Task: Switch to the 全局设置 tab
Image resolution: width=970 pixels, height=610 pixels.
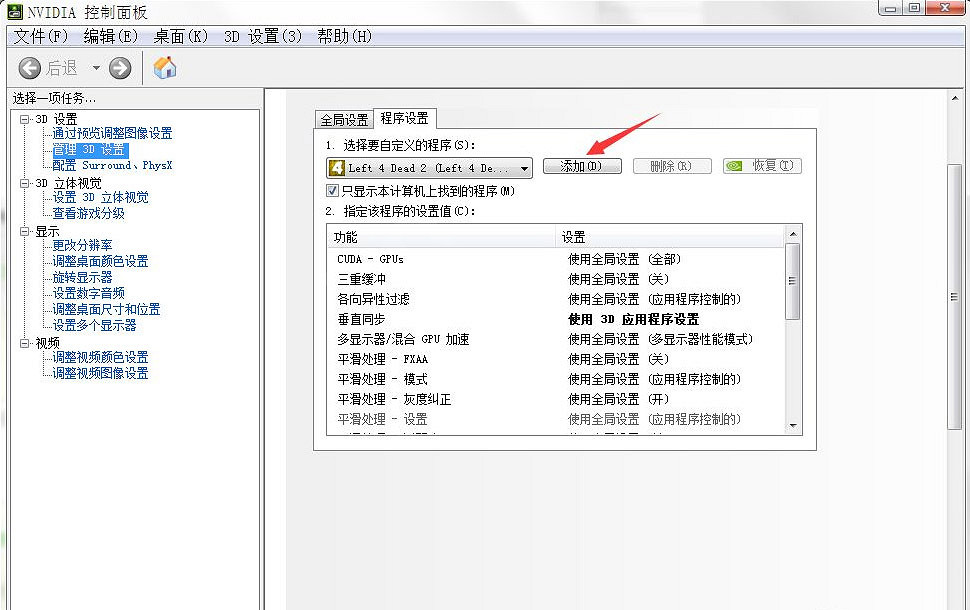Action: click(x=344, y=119)
